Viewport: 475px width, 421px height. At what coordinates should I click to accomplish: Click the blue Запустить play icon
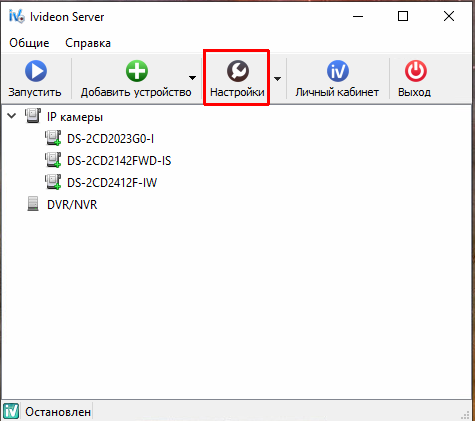36,71
